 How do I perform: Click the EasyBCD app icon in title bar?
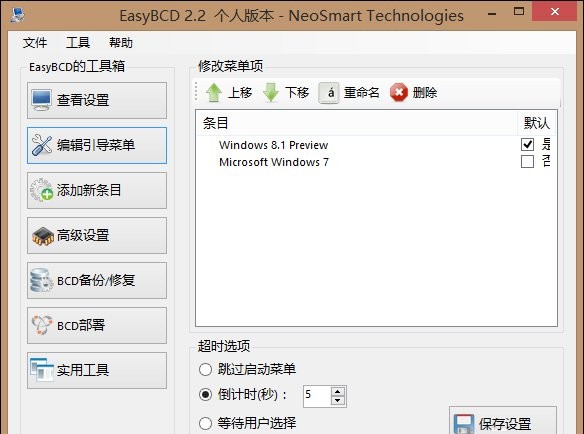click(x=17, y=15)
